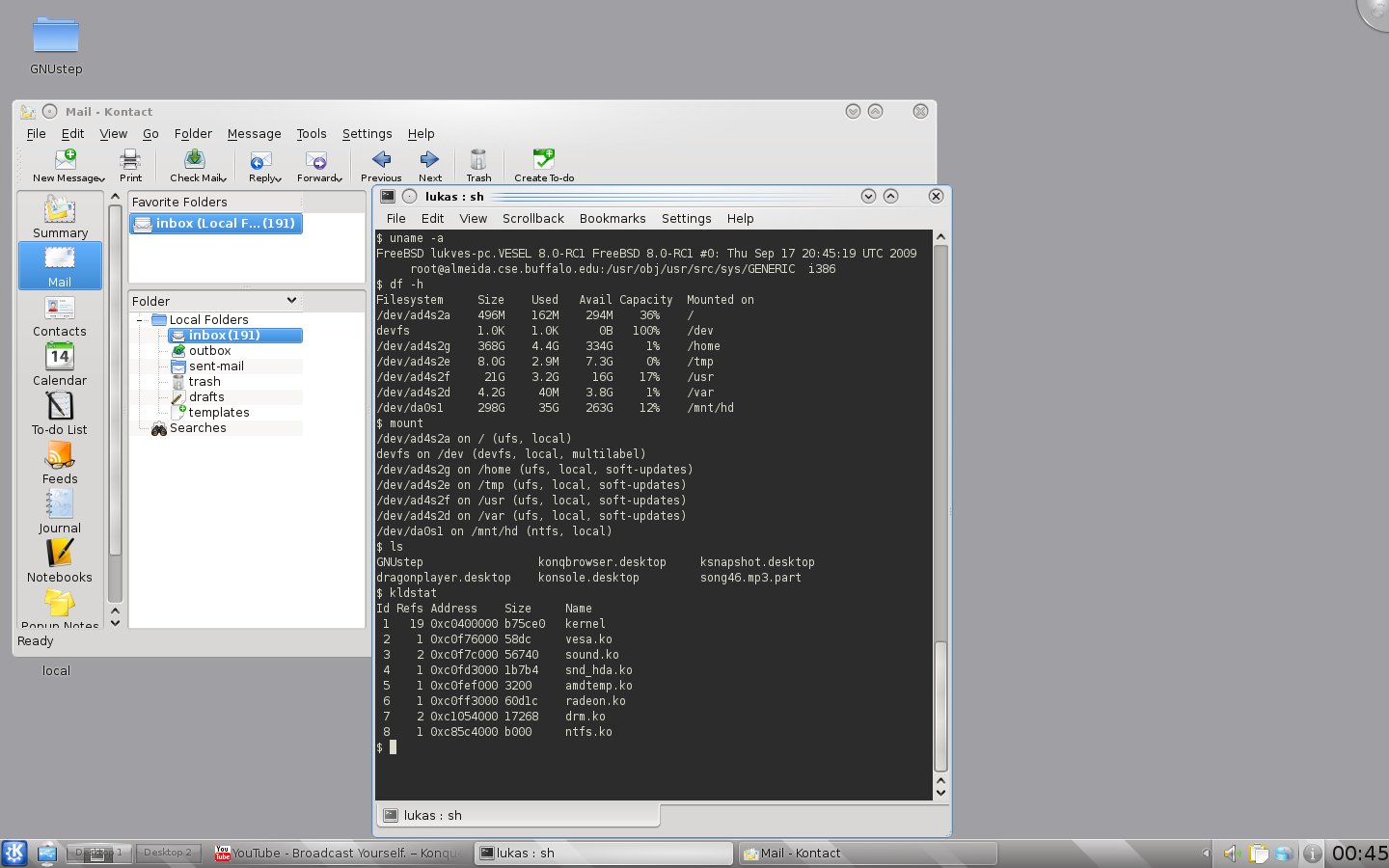This screenshot has width=1389, height=868.
Task: Open Reply dropdown arrow
Action: point(279,178)
